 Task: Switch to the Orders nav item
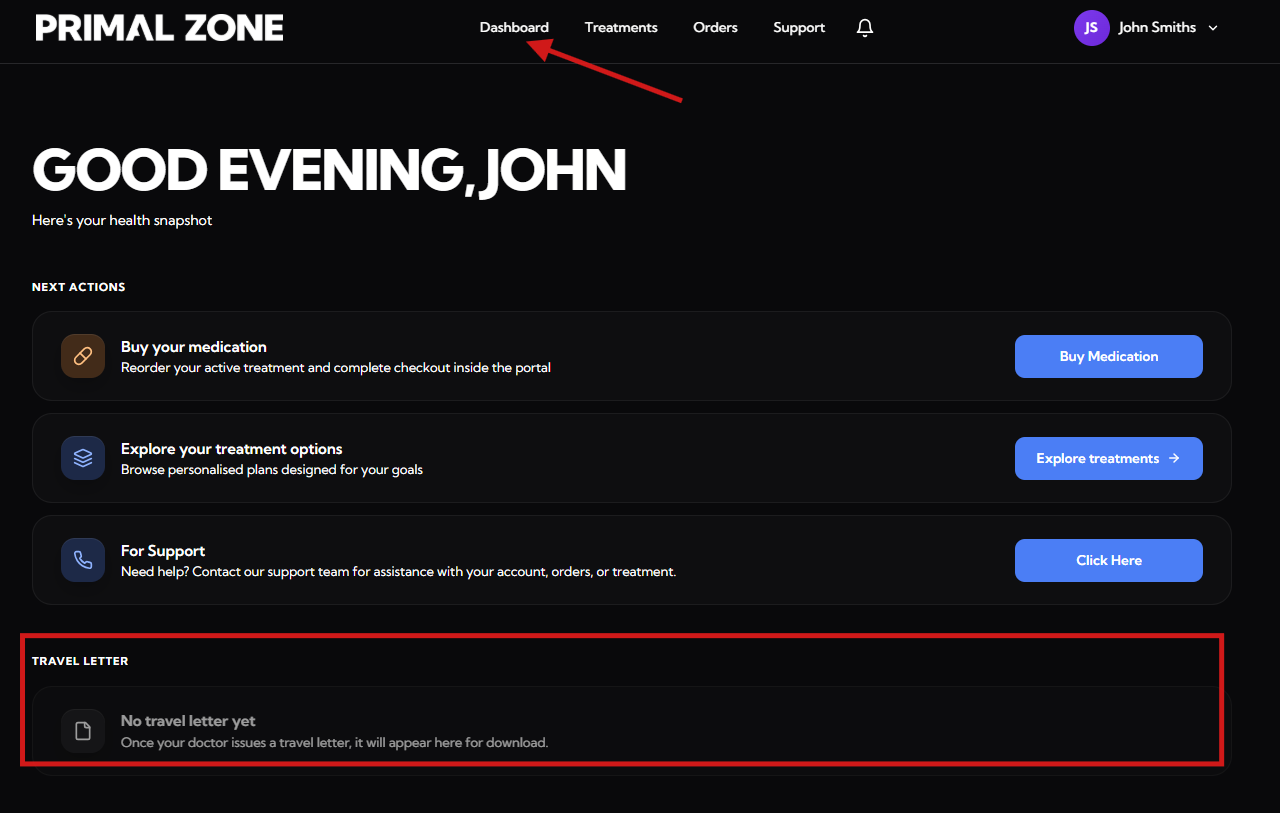[x=715, y=28]
